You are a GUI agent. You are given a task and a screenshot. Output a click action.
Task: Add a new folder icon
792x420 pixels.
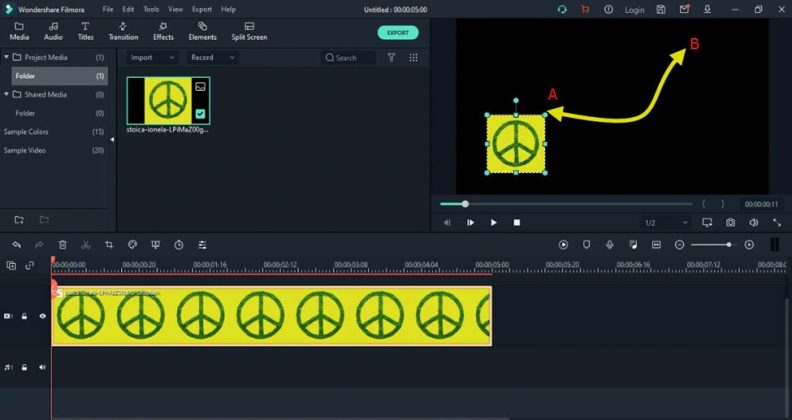click(19, 220)
